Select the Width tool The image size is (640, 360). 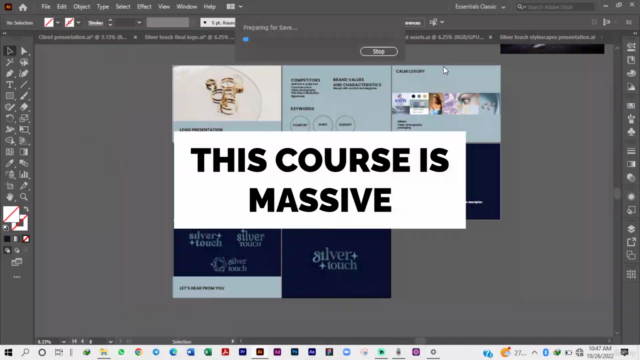[x=9, y=129]
